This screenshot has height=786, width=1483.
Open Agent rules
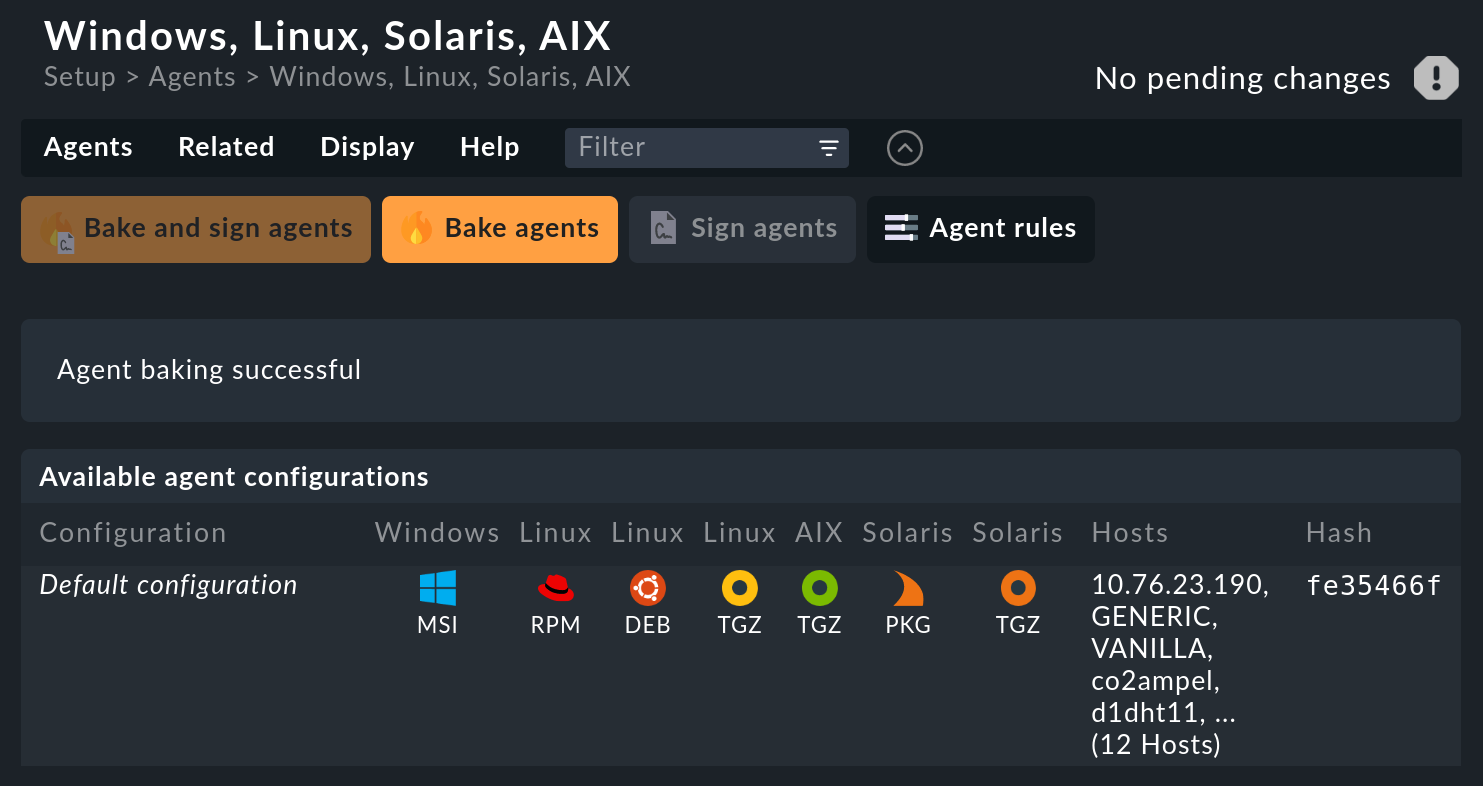point(980,229)
